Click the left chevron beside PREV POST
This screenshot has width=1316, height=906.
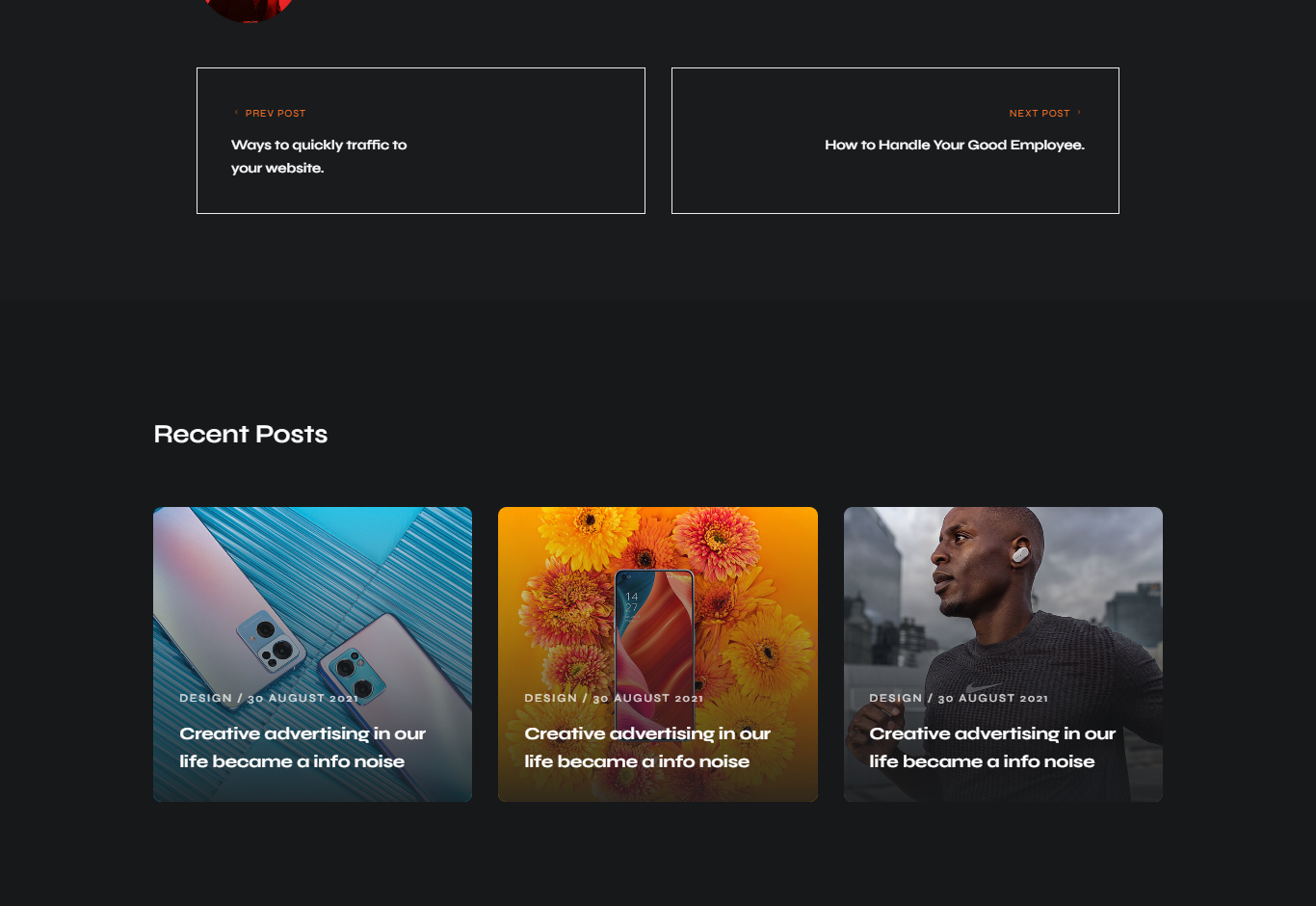pos(236,113)
